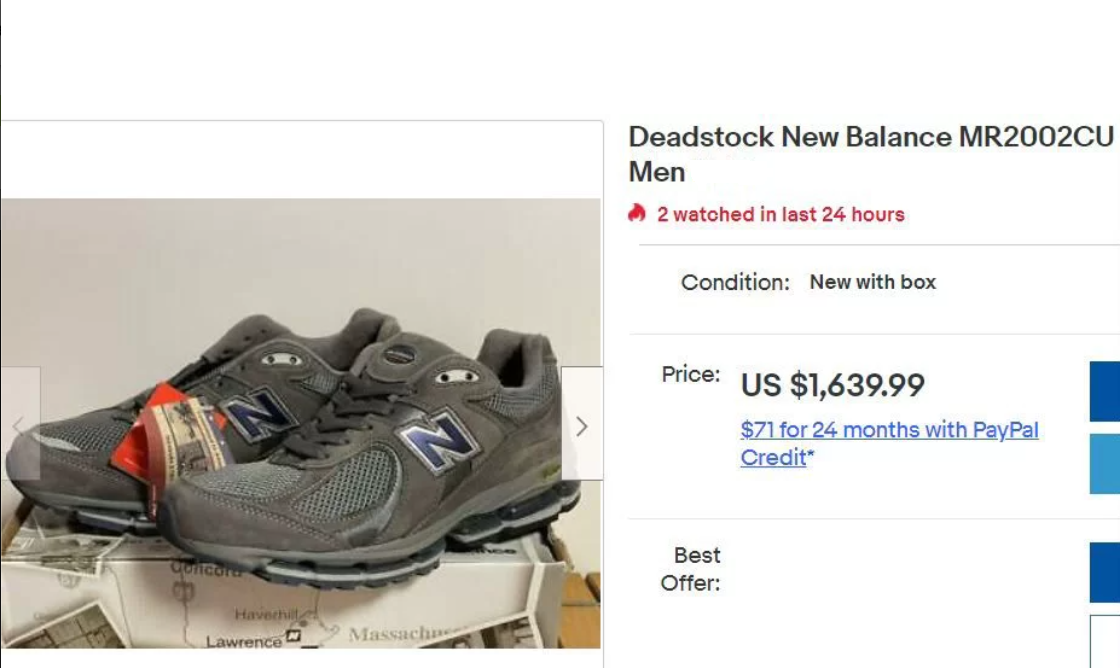Image resolution: width=1120 pixels, height=668 pixels.
Task: Click the asterisk after the PayPal Credit link
Action: pos(811,456)
